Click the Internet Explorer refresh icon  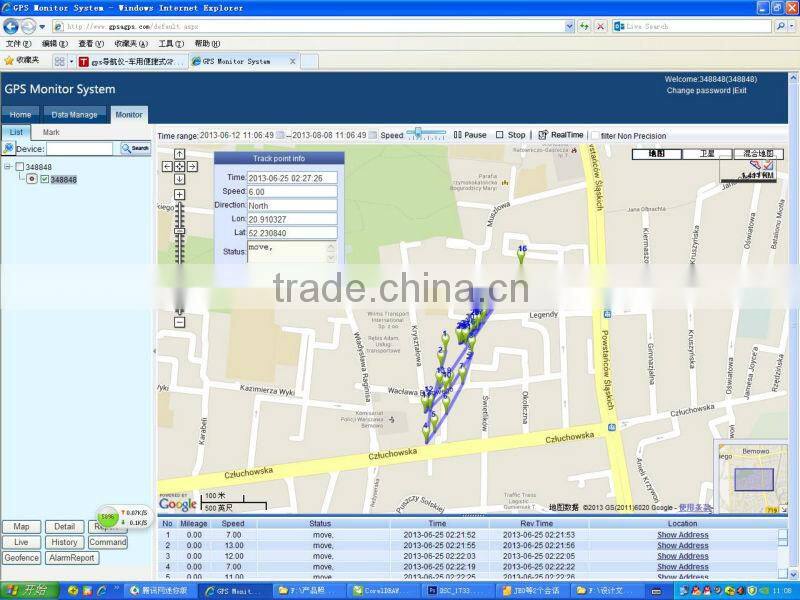(x=585, y=26)
